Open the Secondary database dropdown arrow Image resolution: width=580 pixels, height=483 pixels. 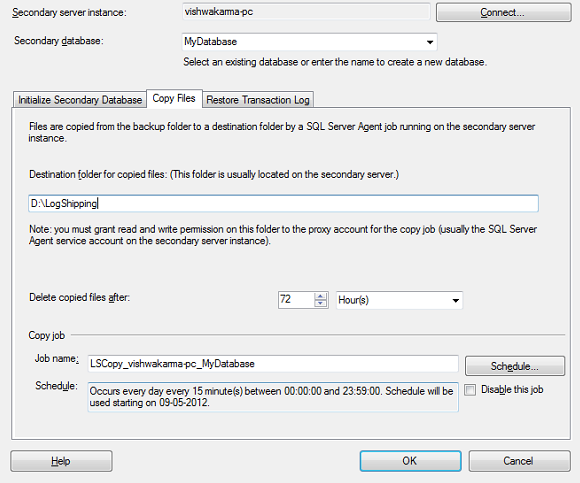point(430,42)
